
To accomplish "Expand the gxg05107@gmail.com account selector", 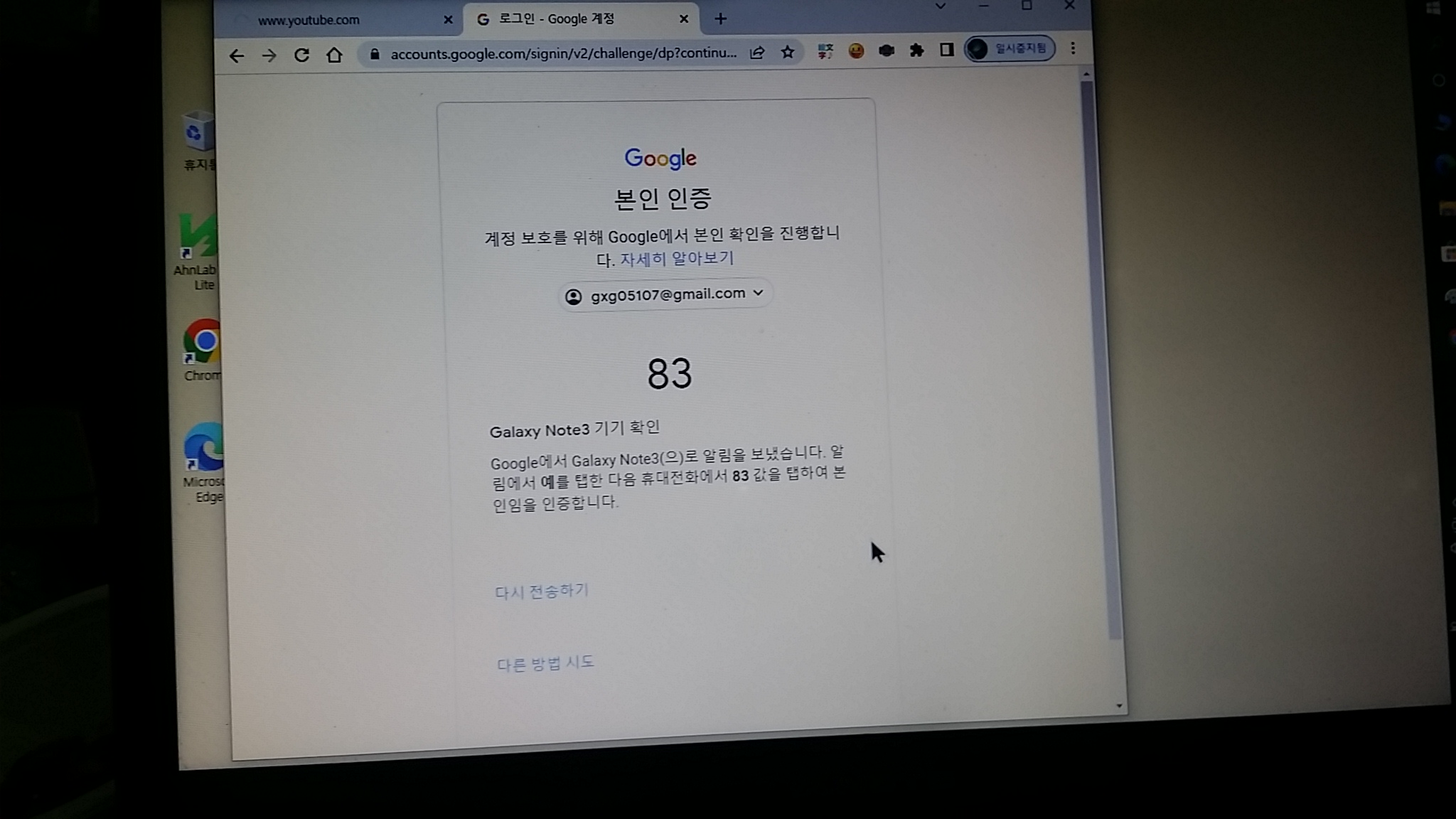I will (x=665, y=294).
